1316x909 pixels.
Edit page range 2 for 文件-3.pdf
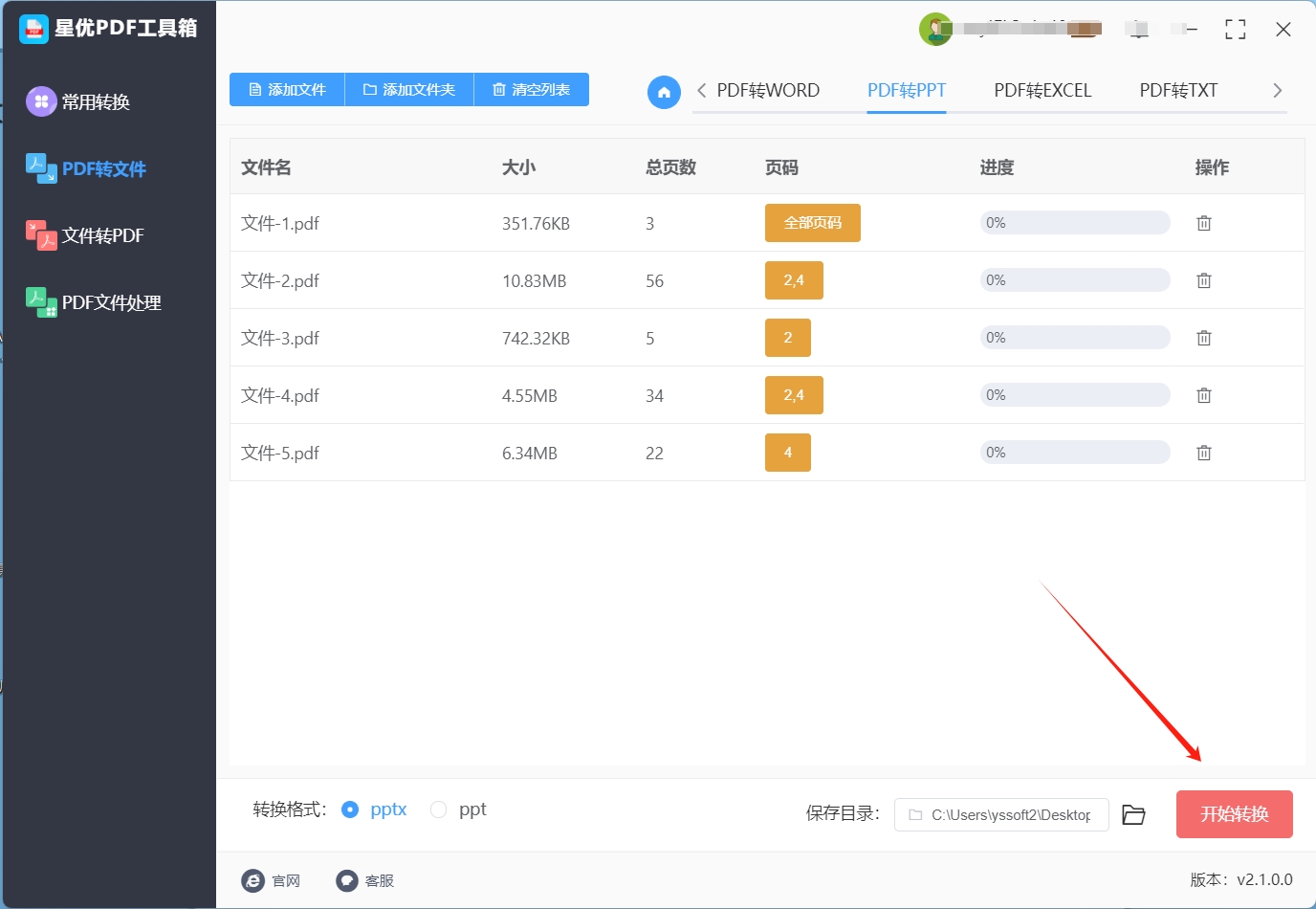(788, 338)
